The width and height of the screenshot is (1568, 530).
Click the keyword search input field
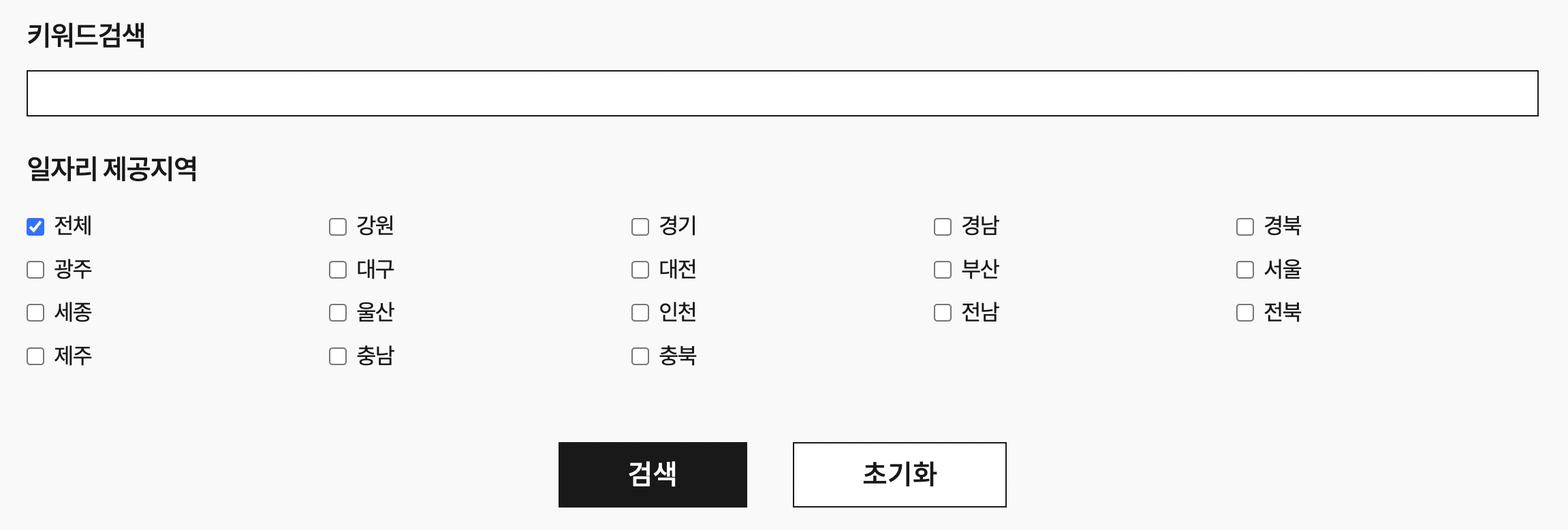783,93
